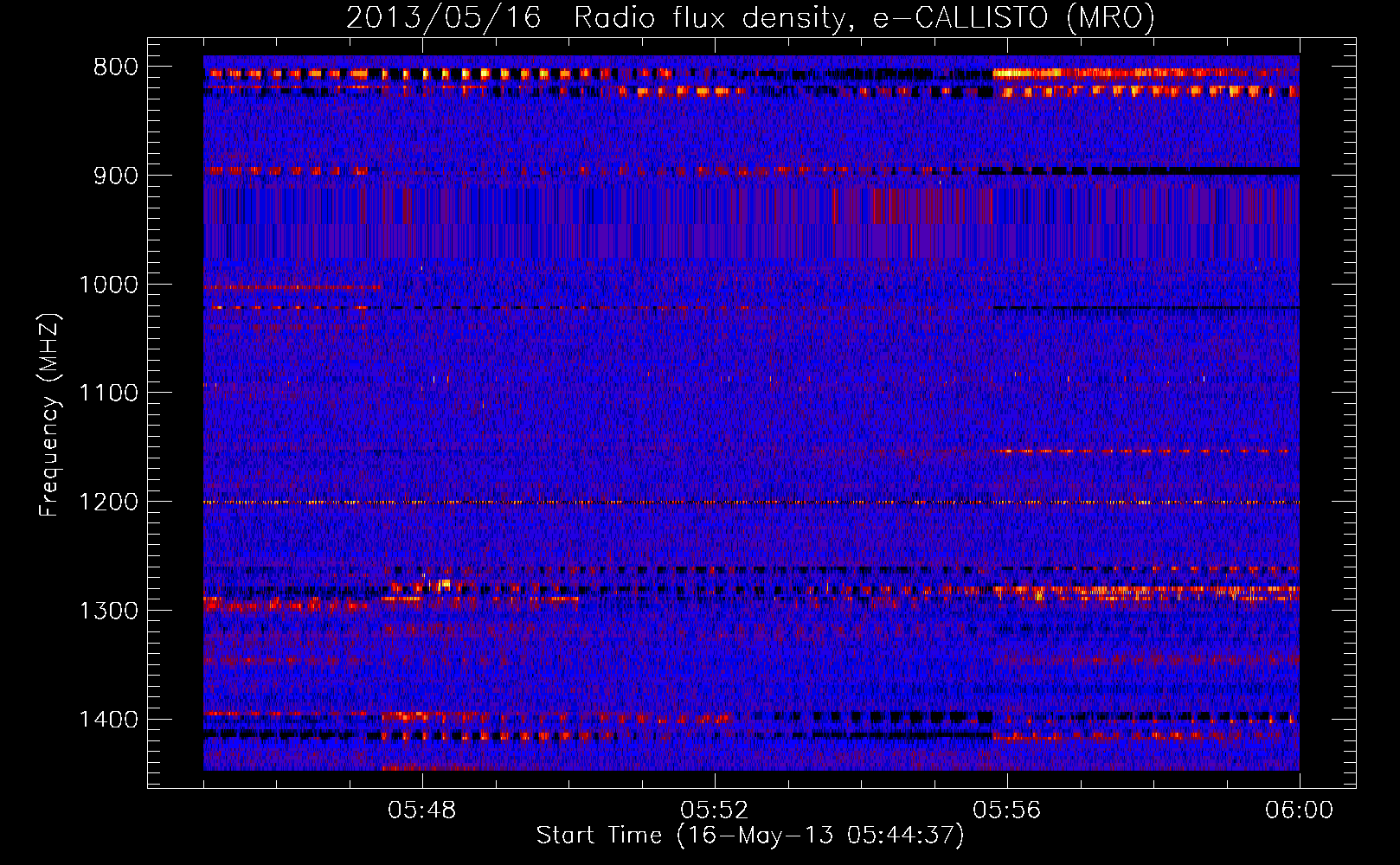Select the 1100 frequency tick label

[x=108, y=394]
